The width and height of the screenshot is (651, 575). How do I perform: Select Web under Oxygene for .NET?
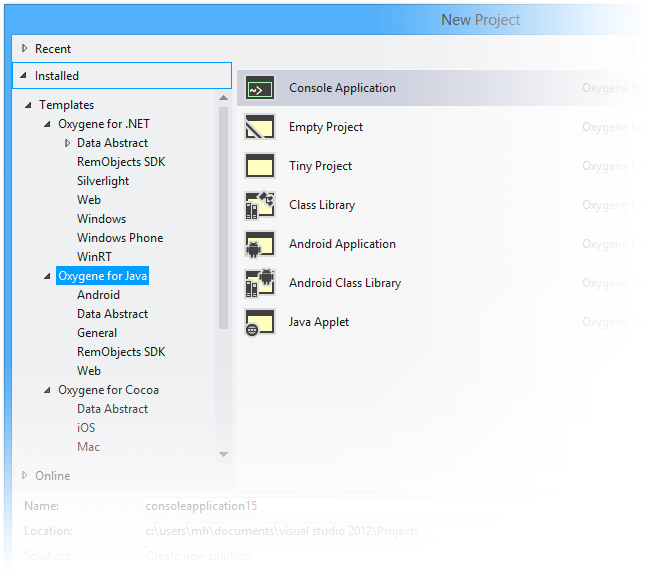tap(89, 200)
